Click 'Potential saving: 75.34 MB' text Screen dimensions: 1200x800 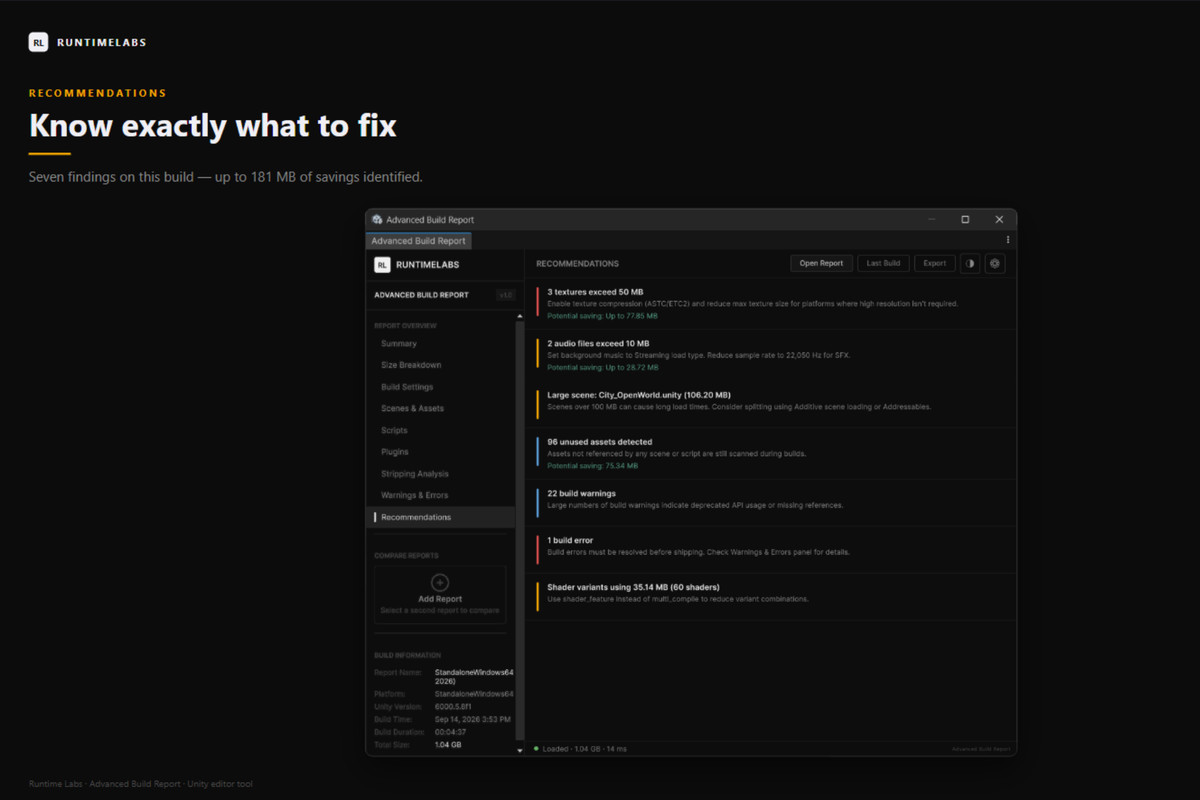(592, 466)
